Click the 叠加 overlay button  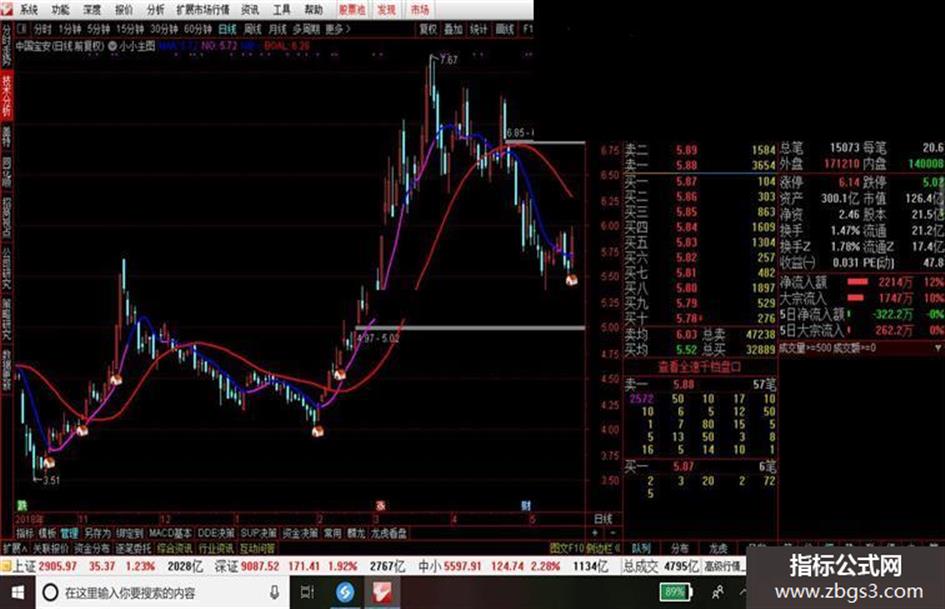click(453, 29)
